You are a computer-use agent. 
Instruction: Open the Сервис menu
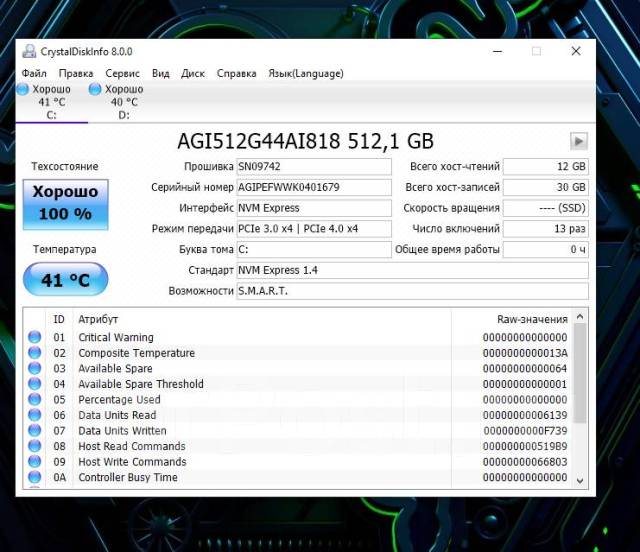(x=122, y=73)
